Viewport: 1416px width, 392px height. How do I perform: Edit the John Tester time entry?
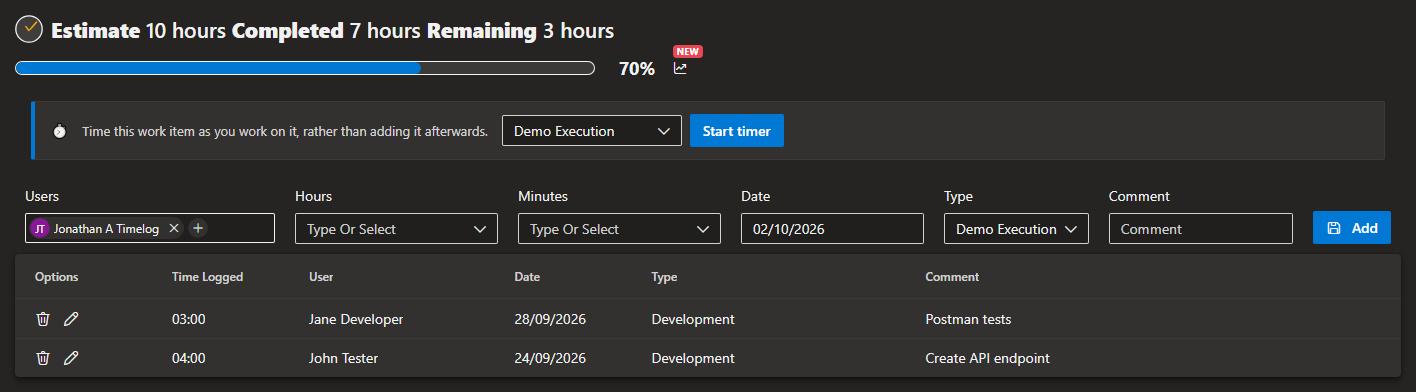pos(71,358)
